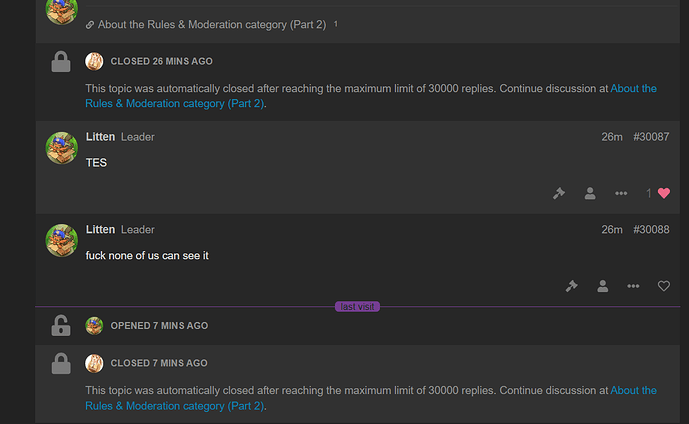Click the gavel icon on post #30088
This screenshot has width=689, height=424.
click(x=571, y=286)
